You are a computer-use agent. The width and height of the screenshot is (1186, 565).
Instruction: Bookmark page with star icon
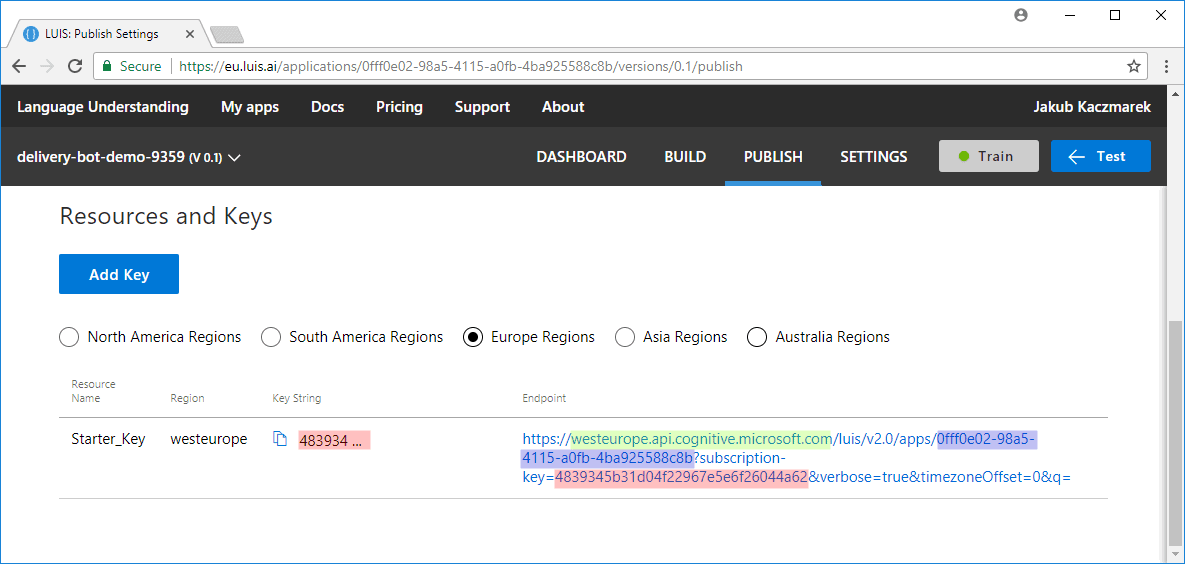[1134, 66]
